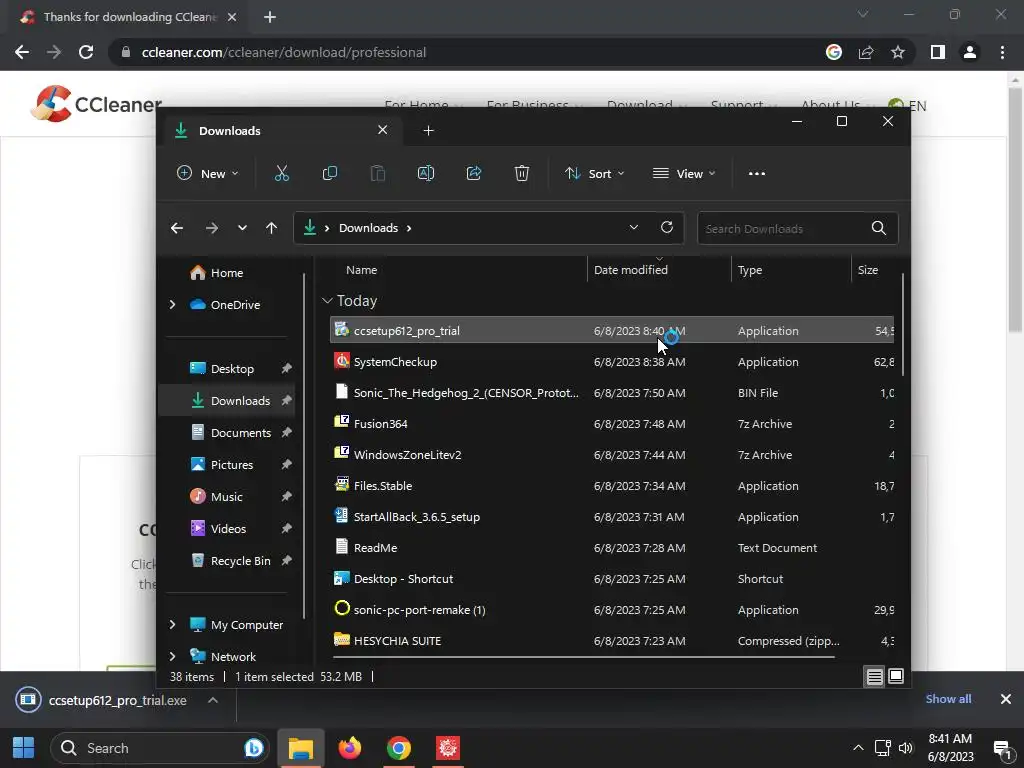Click the Show all downloads link
Screen dimensions: 1024x768
pos(948,699)
